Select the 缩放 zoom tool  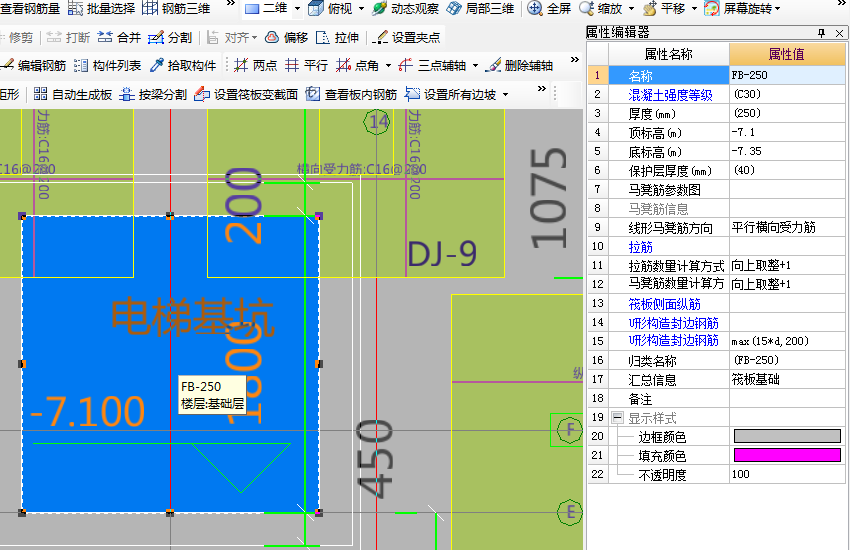click(x=601, y=8)
